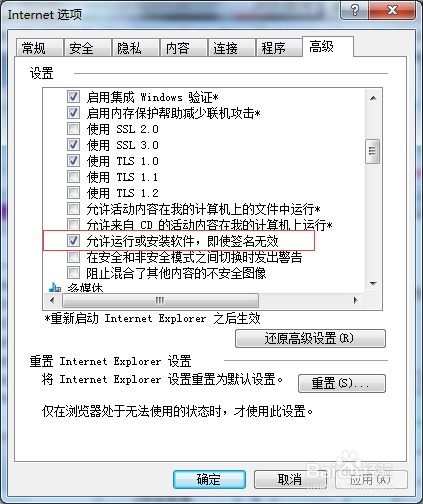The image size is (423, 504).
Task: Click the vertical scrollbar thumb
Action: pos(373,151)
